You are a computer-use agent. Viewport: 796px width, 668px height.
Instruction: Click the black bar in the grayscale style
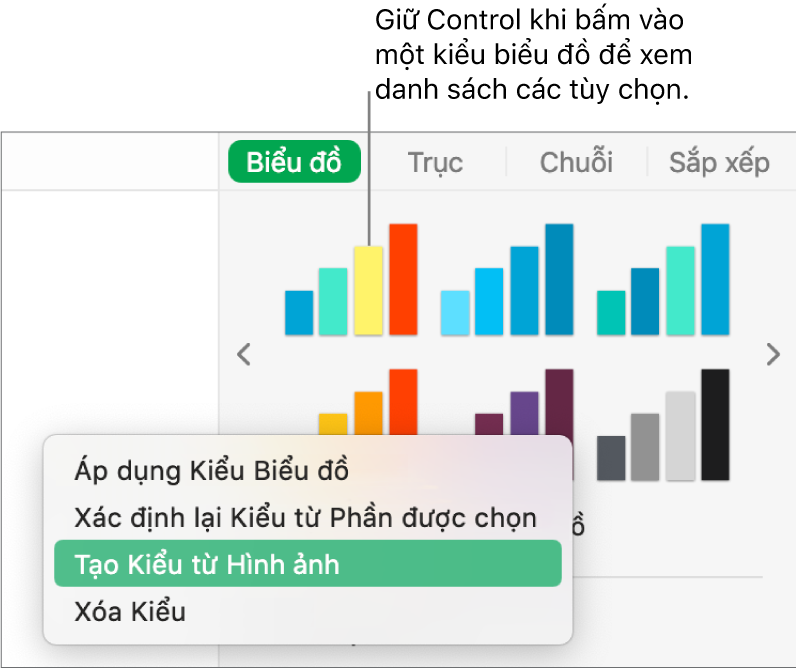(715, 425)
